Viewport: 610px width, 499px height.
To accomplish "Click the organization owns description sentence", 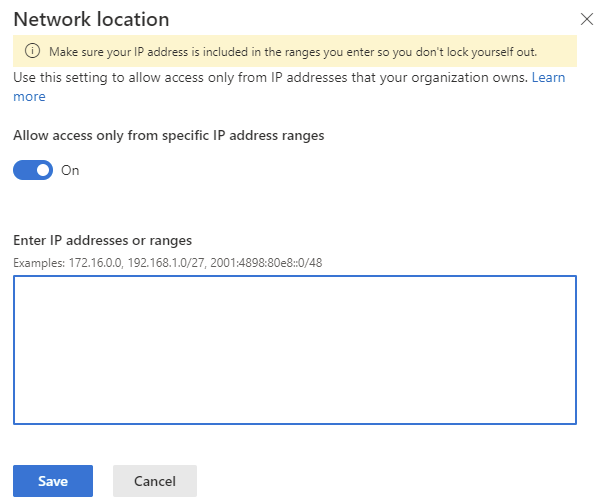I will point(440,77).
